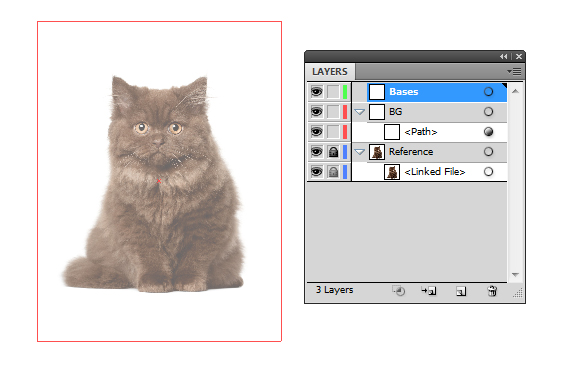This screenshot has width=564, height=366.
Task: Select the Reference layer name
Action: pos(411,152)
